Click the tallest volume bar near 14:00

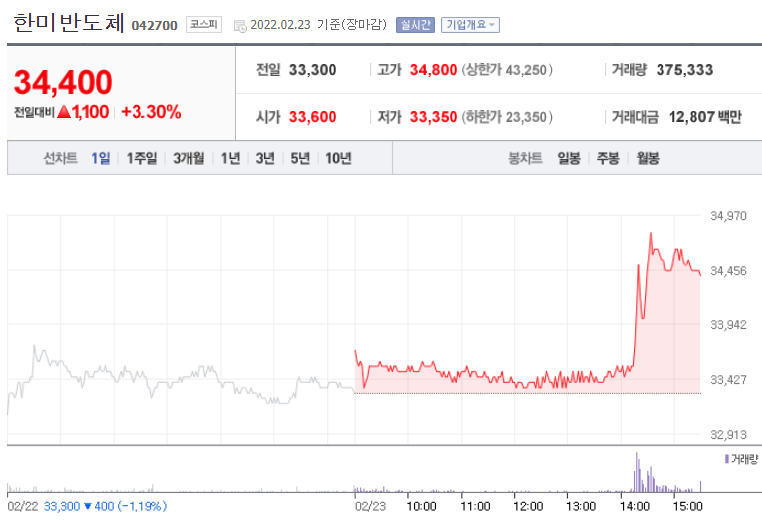click(637, 473)
